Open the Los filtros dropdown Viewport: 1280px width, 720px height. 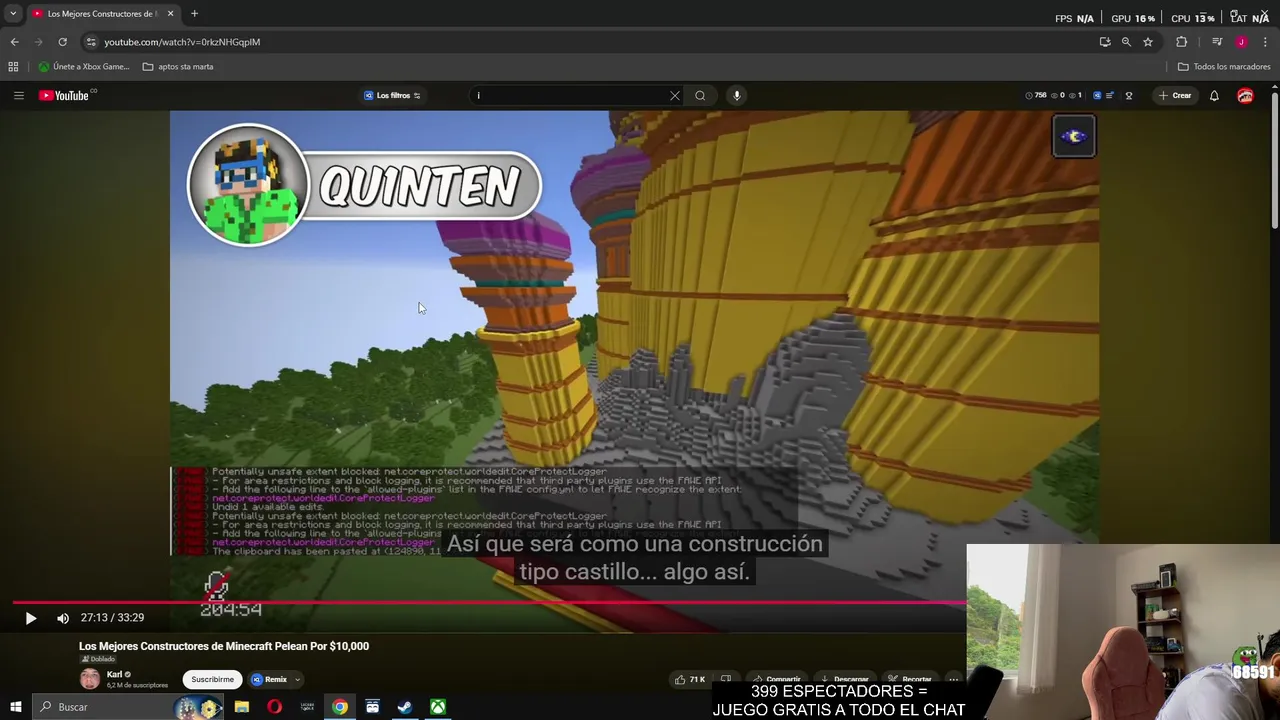tap(392, 95)
